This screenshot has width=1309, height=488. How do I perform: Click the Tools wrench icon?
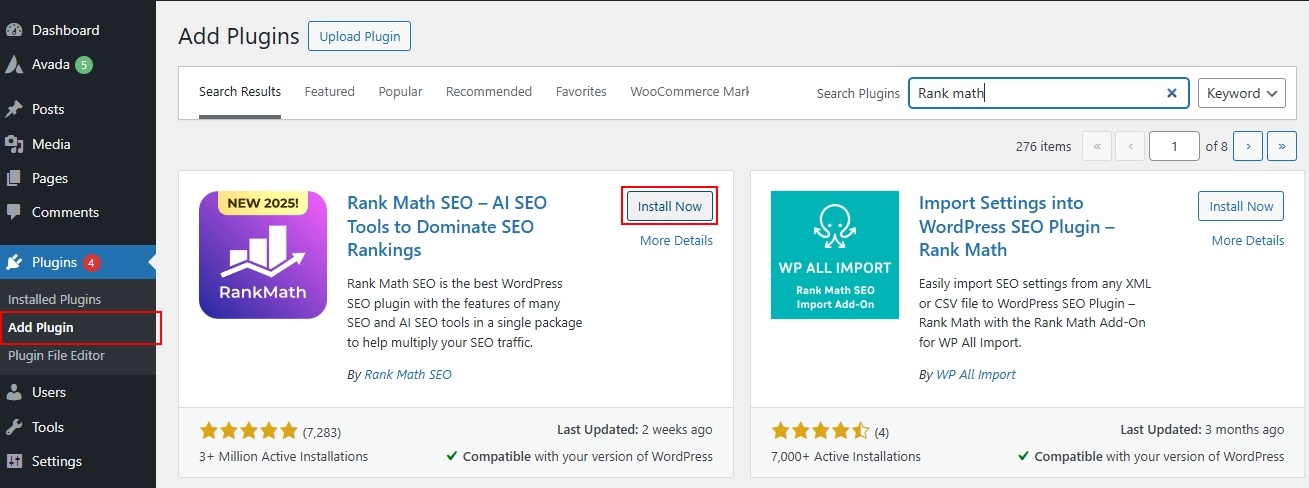tap(14, 427)
